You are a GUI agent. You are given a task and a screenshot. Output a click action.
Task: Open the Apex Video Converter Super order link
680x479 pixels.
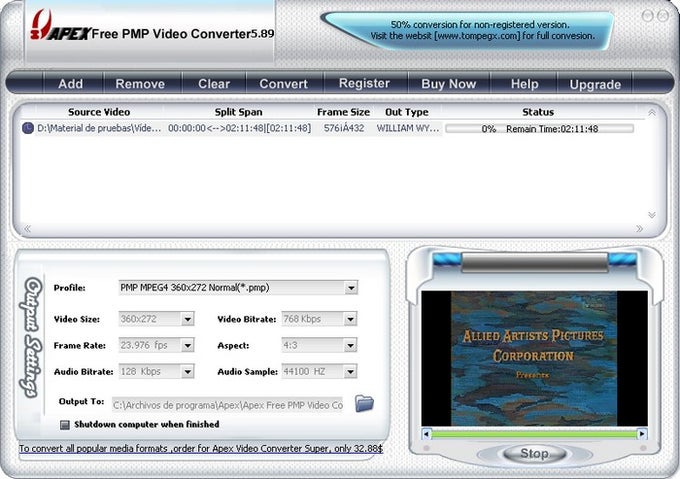pos(201,449)
